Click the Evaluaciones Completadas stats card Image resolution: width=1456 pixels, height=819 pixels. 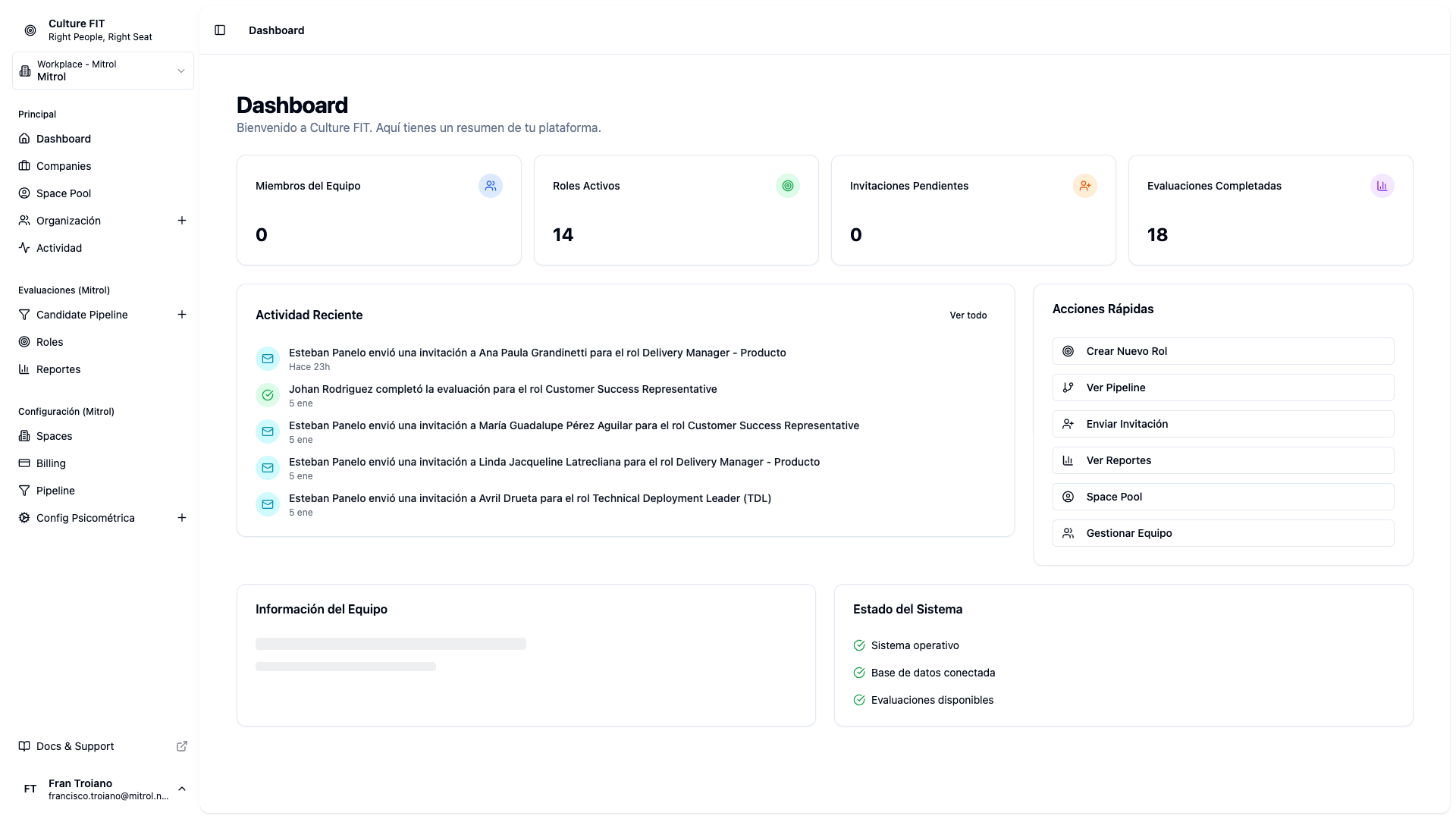click(x=1269, y=210)
